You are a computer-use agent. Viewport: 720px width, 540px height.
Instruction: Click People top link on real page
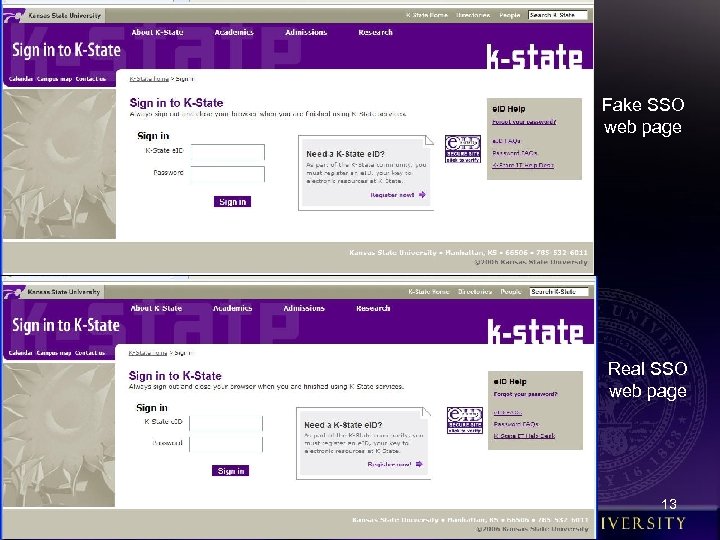(511, 292)
